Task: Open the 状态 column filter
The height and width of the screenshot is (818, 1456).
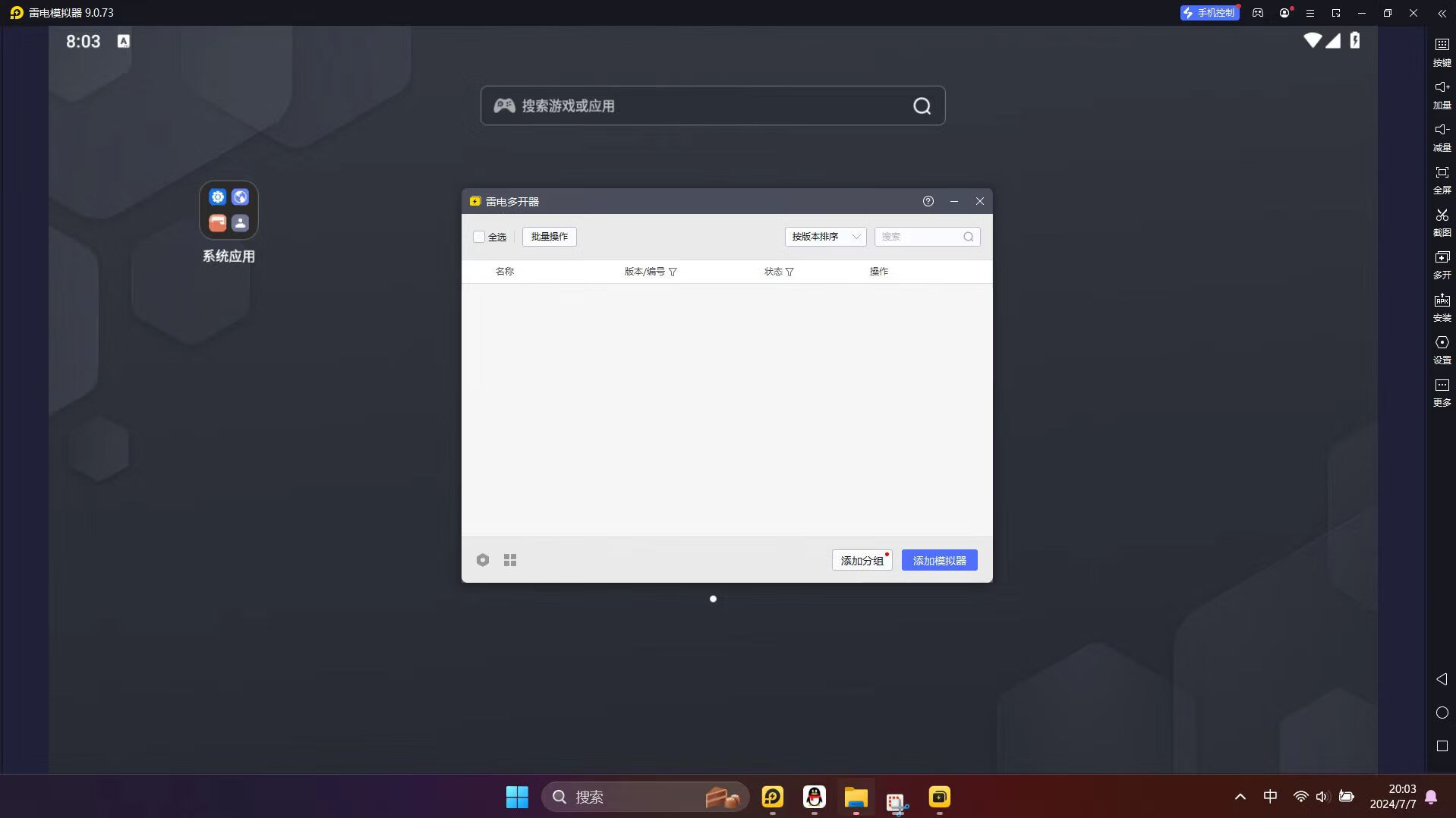Action: (x=789, y=272)
